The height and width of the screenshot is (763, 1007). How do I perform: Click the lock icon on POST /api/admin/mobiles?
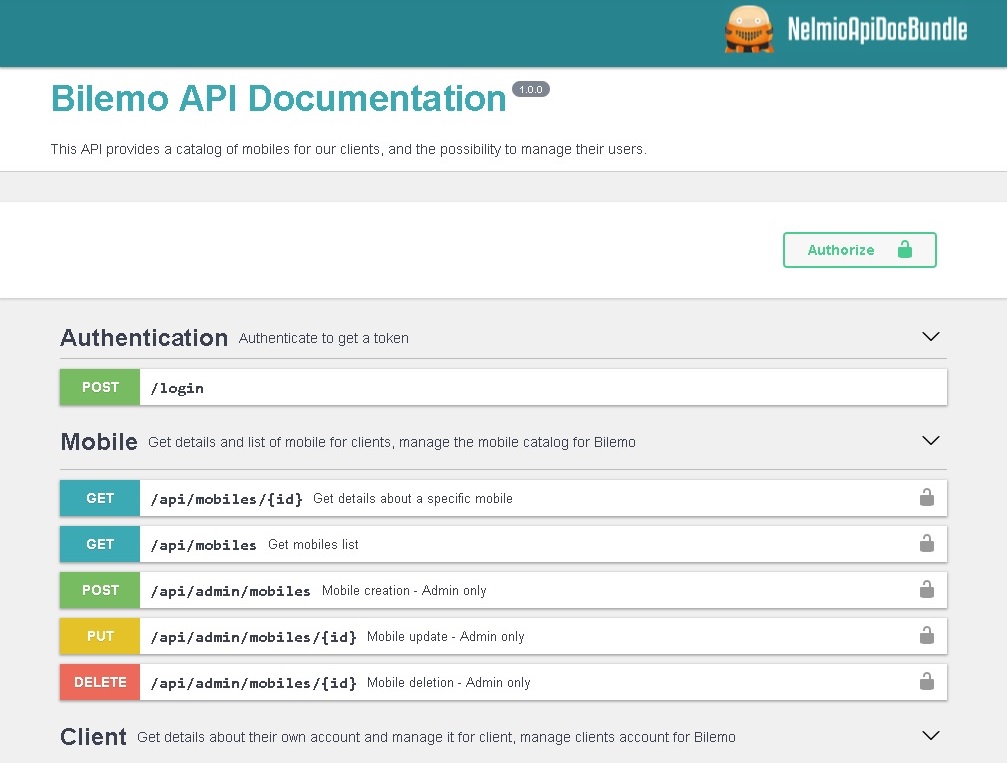pos(926,590)
